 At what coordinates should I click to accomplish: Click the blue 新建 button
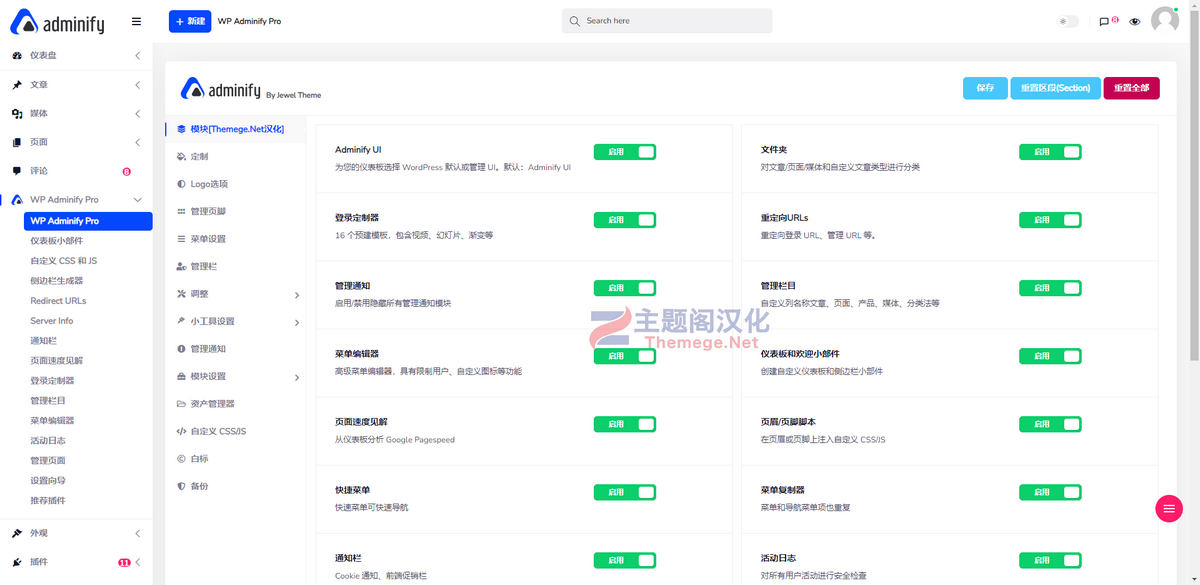pyautogui.click(x=190, y=21)
